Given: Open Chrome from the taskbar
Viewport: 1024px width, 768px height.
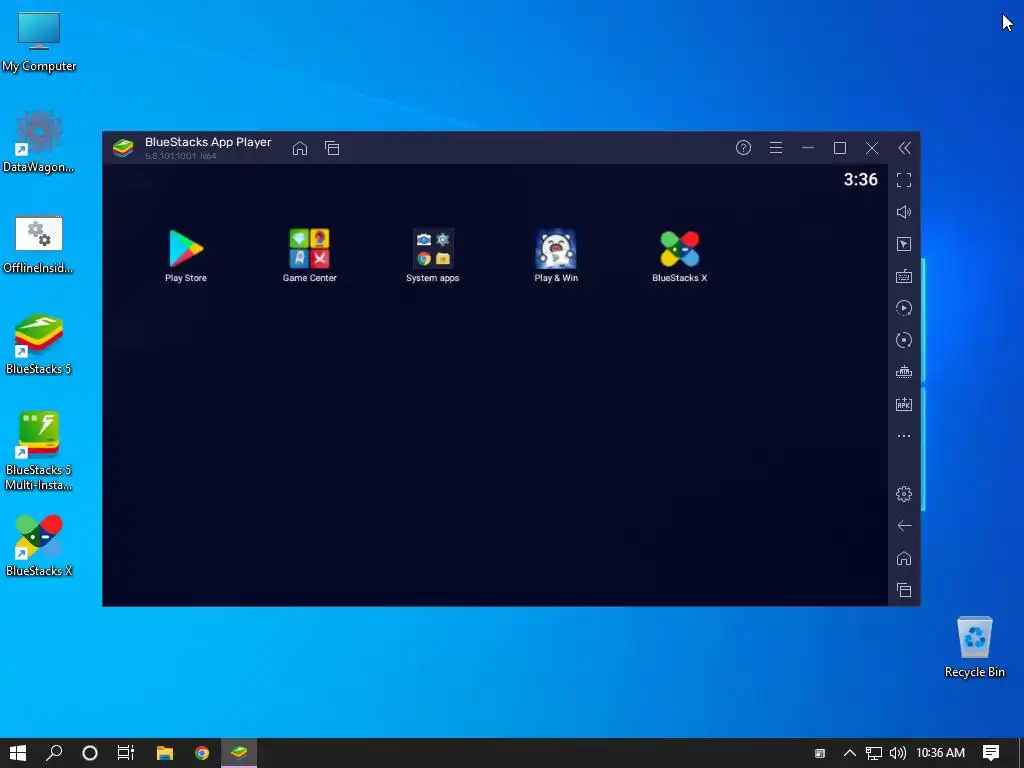Looking at the screenshot, I should point(202,753).
